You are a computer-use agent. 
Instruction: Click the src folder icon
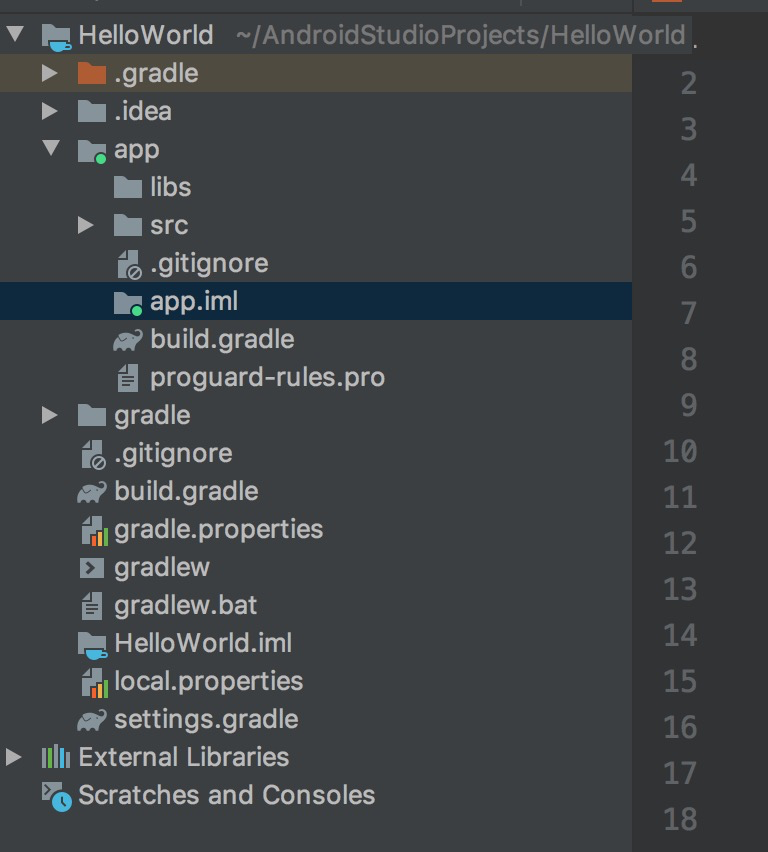click(x=128, y=225)
